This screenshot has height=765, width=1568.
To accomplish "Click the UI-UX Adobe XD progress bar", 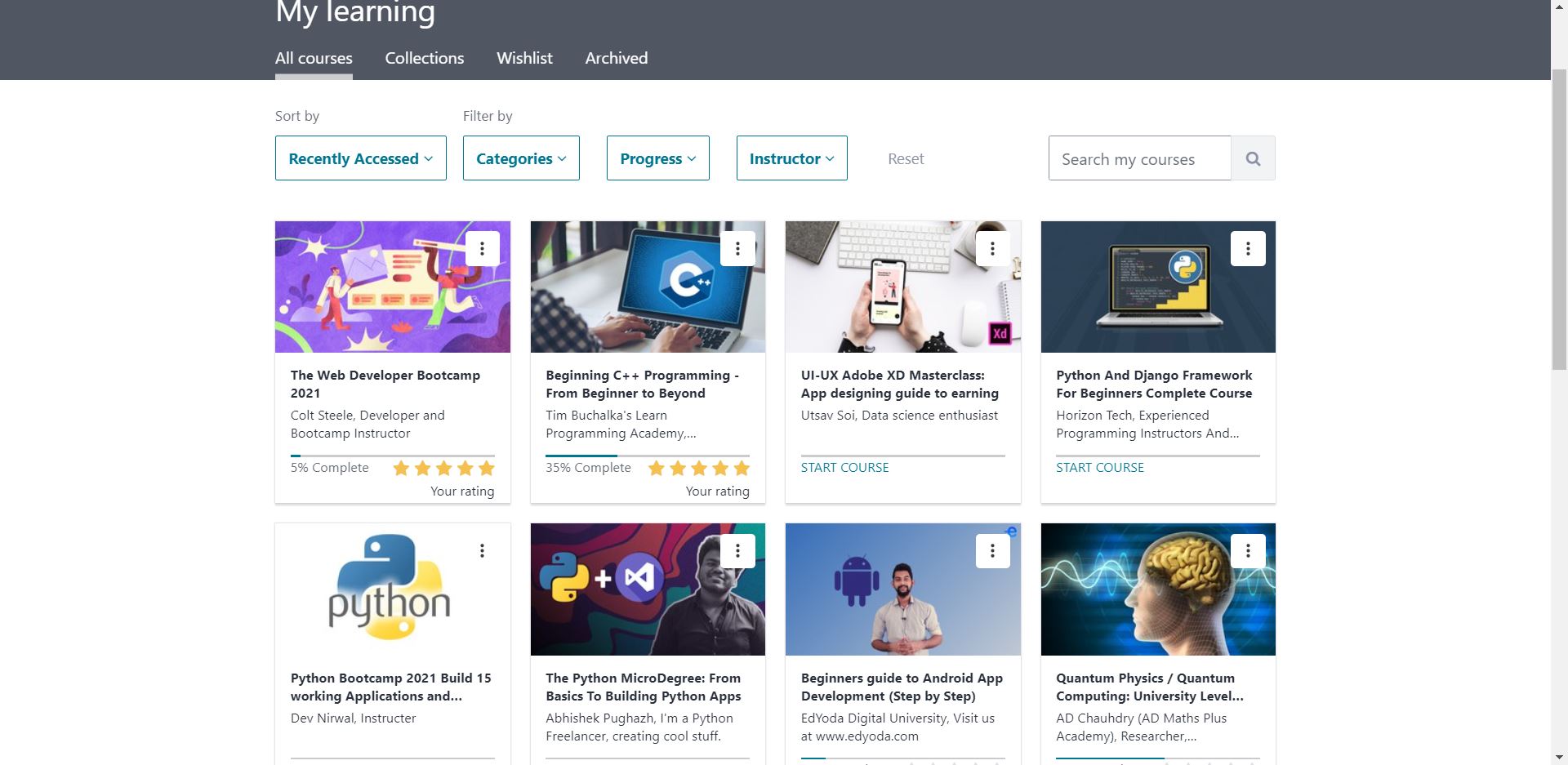I will 903,456.
